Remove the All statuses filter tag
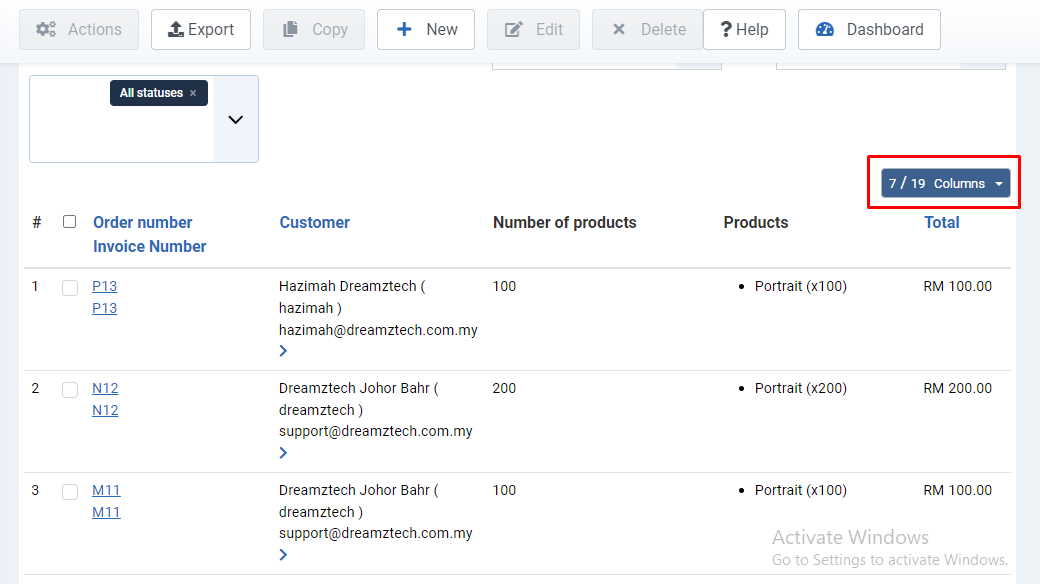This screenshot has height=584, width=1040. (x=193, y=93)
